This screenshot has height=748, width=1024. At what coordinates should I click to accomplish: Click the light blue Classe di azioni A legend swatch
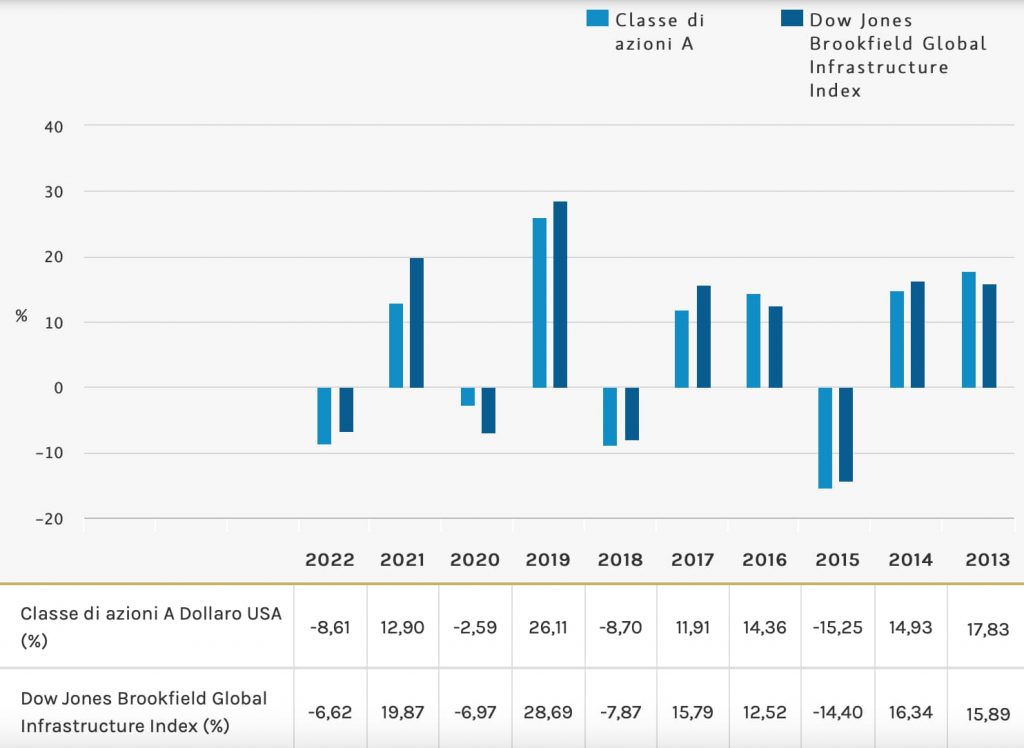pos(597,19)
